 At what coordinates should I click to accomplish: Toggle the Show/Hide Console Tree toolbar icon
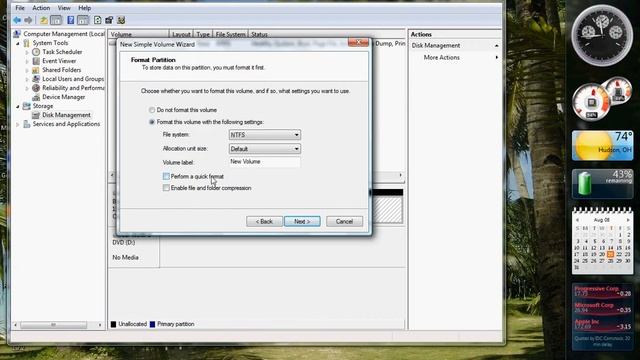pyautogui.click(x=56, y=20)
